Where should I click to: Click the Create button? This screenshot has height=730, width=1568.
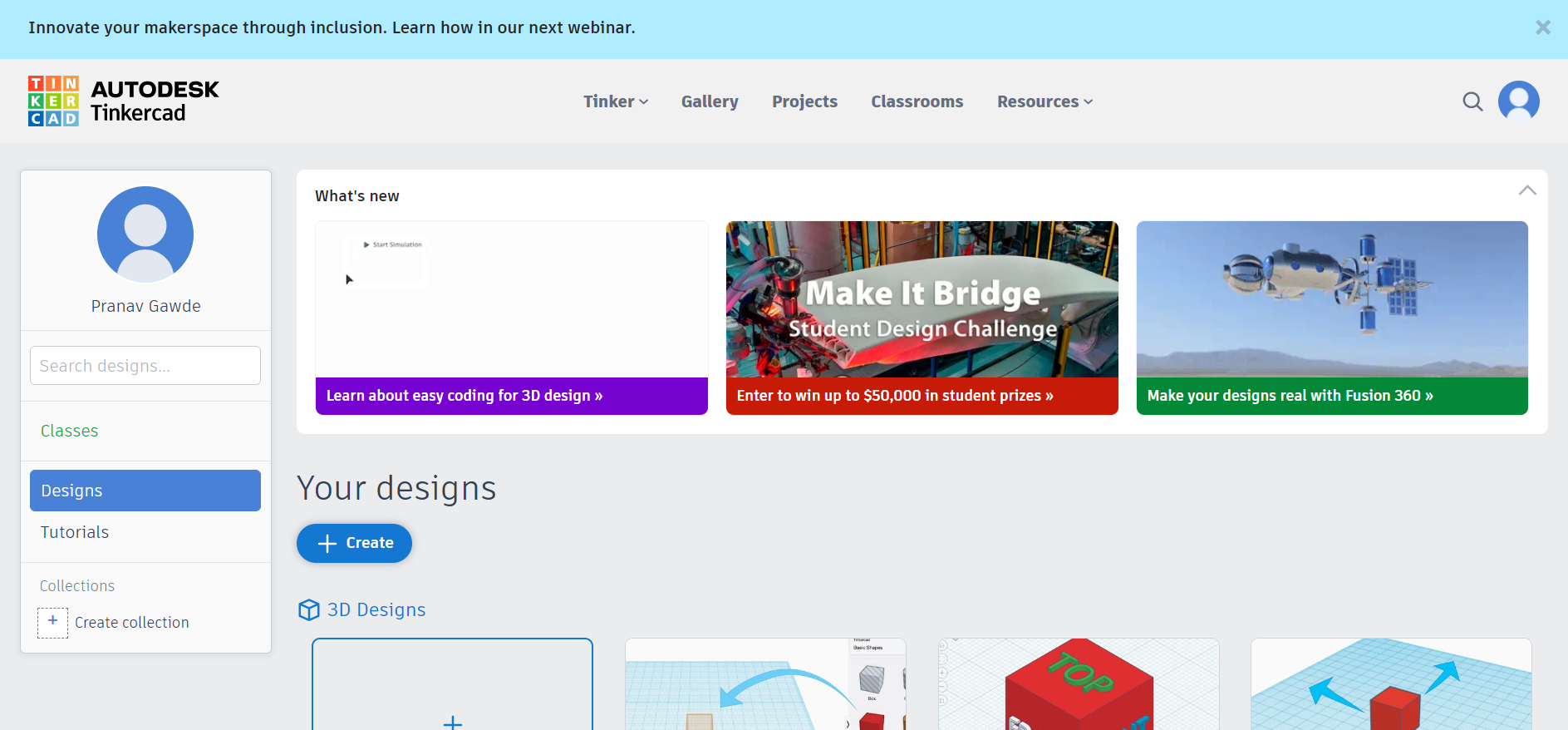pos(354,543)
